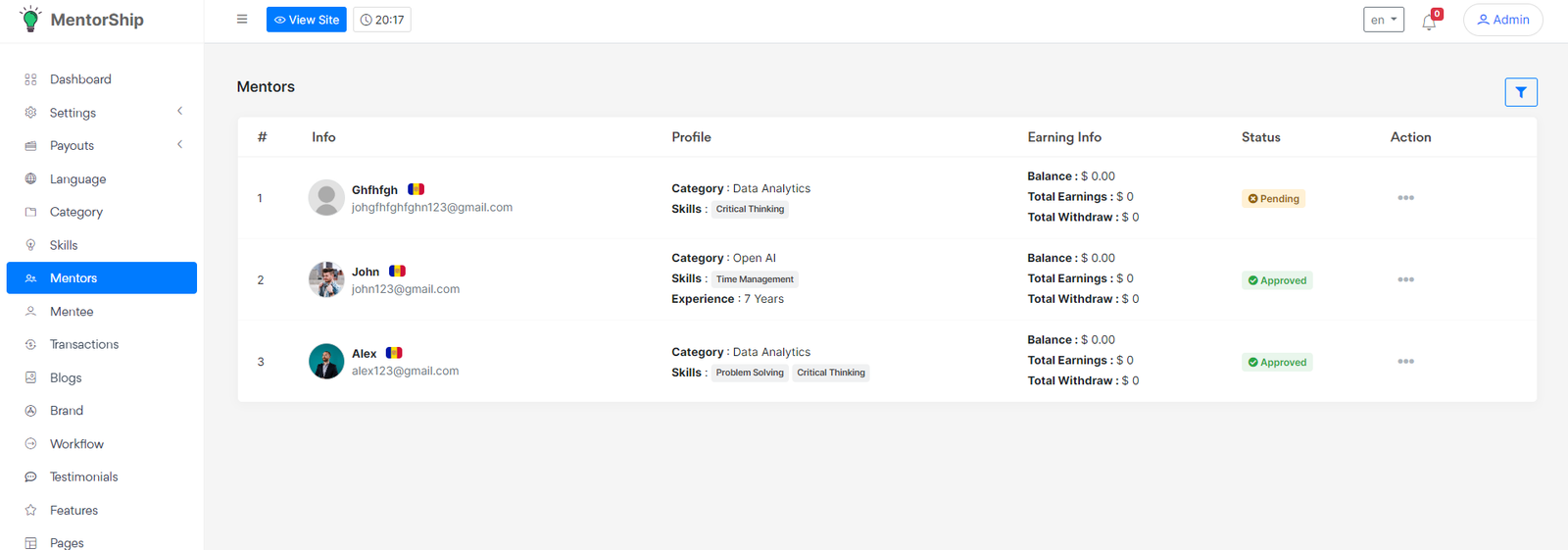
Task: Open the en language dropdown
Action: (1383, 20)
